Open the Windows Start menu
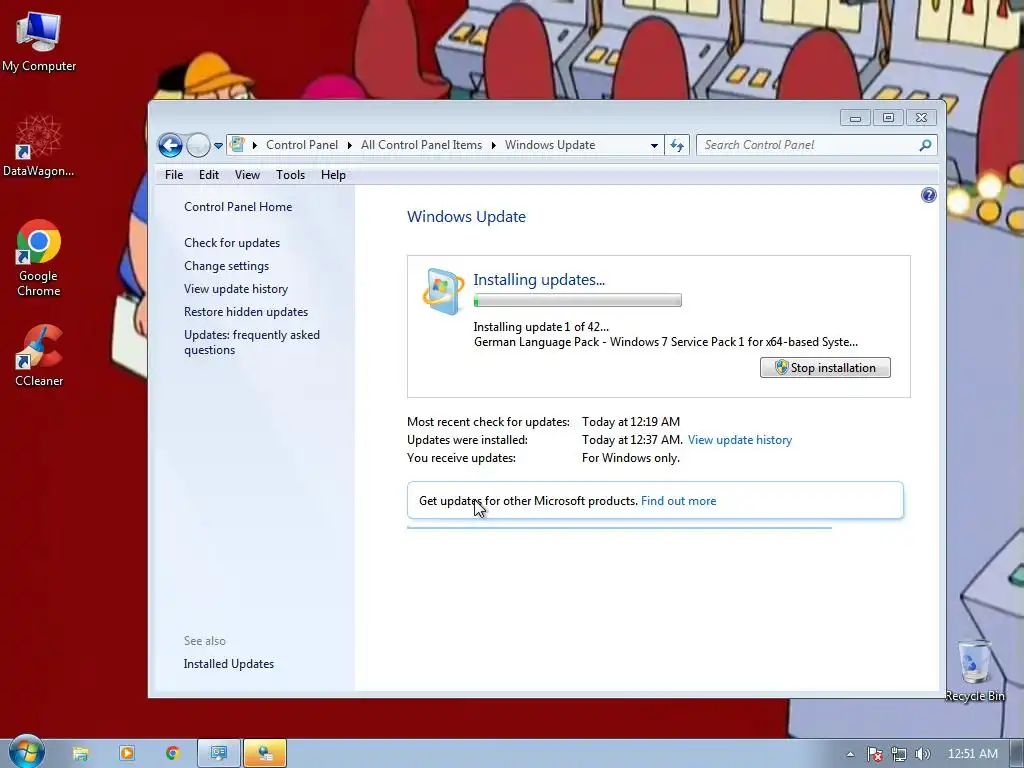The image size is (1024, 768). [x=26, y=752]
